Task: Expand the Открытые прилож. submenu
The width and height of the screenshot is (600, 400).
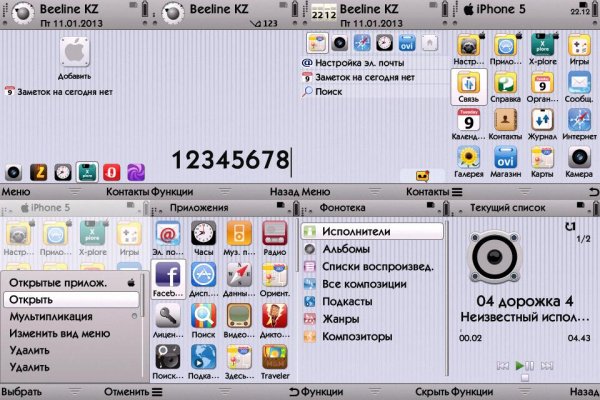Action: [x=73, y=283]
